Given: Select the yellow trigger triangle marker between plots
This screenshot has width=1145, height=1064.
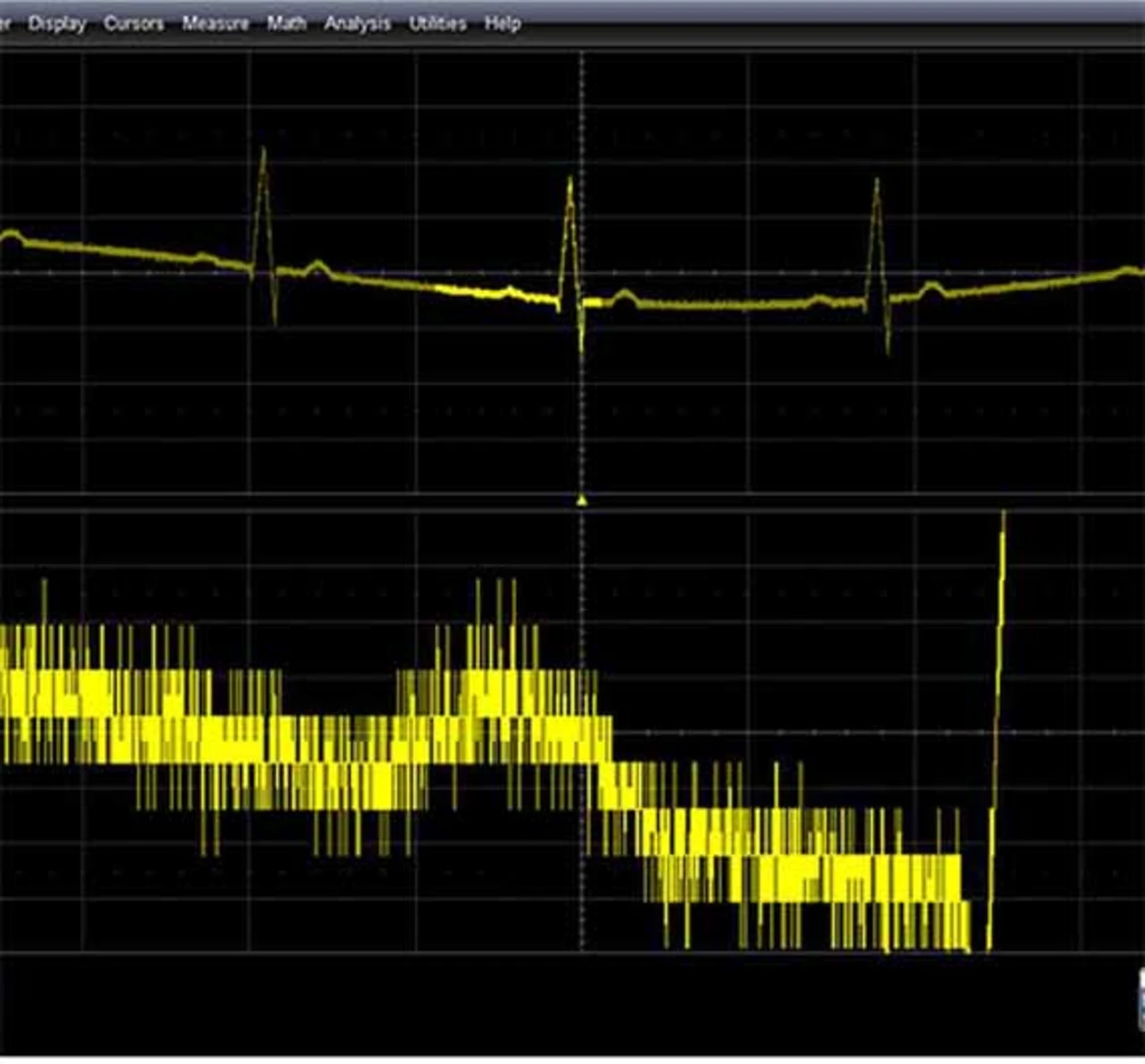Looking at the screenshot, I should click(x=582, y=501).
